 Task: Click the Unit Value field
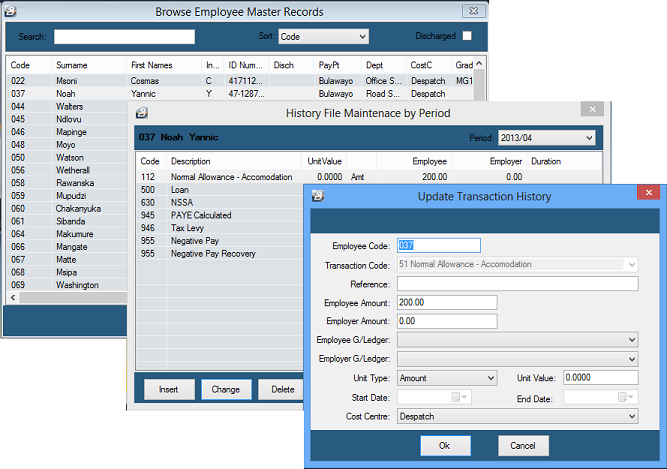pyautogui.click(x=601, y=378)
